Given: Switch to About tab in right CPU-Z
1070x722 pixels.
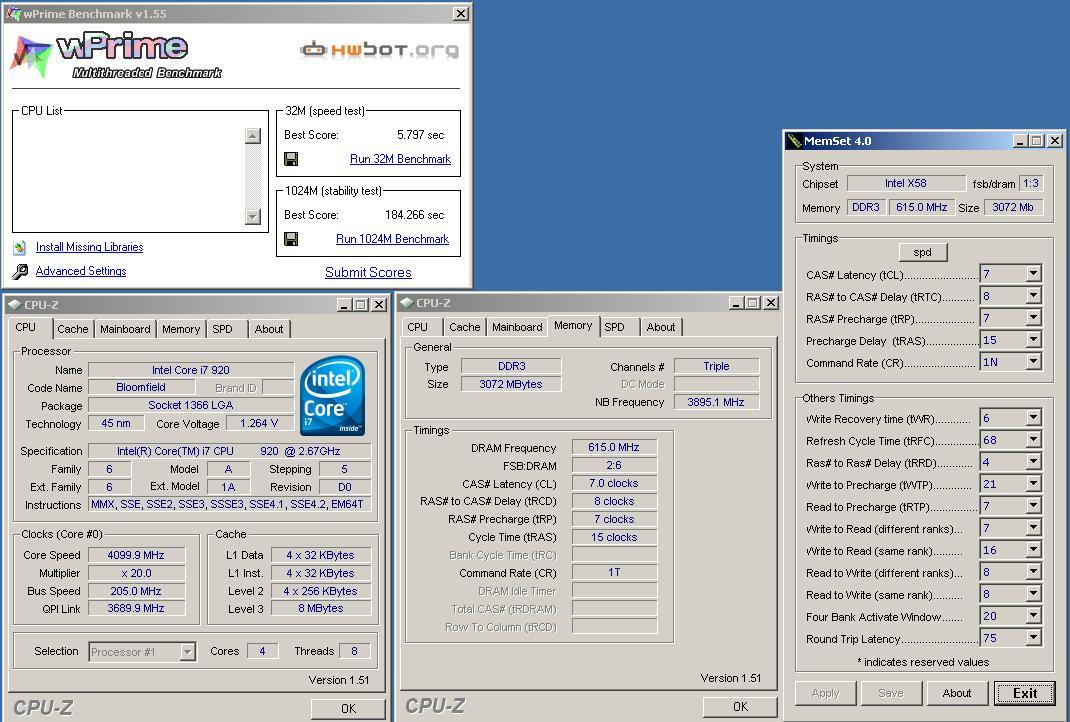Looking at the screenshot, I should 661,327.
